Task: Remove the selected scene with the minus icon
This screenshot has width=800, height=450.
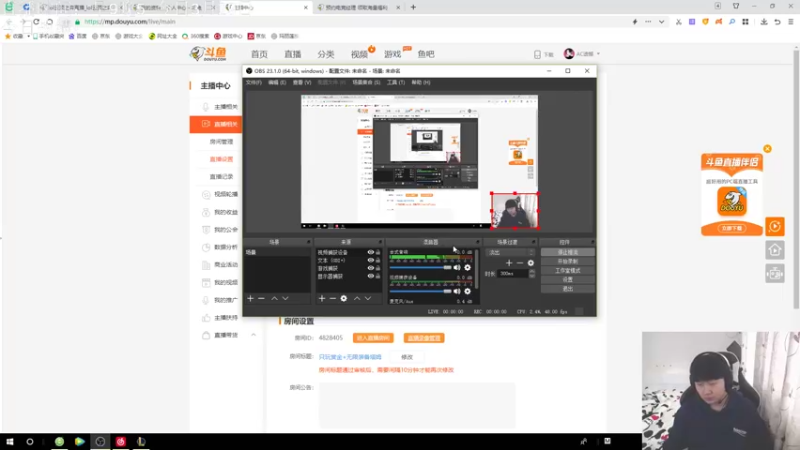Action: [x=261, y=298]
